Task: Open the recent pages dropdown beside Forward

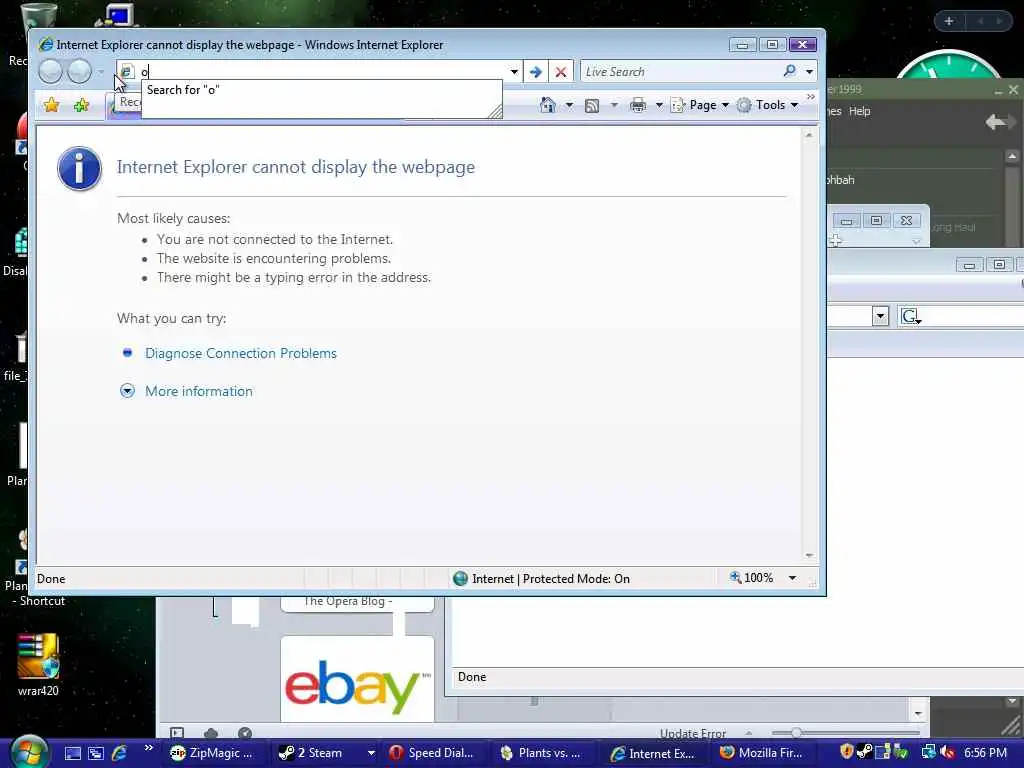Action: pyautogui.click(x=101, y=72)
